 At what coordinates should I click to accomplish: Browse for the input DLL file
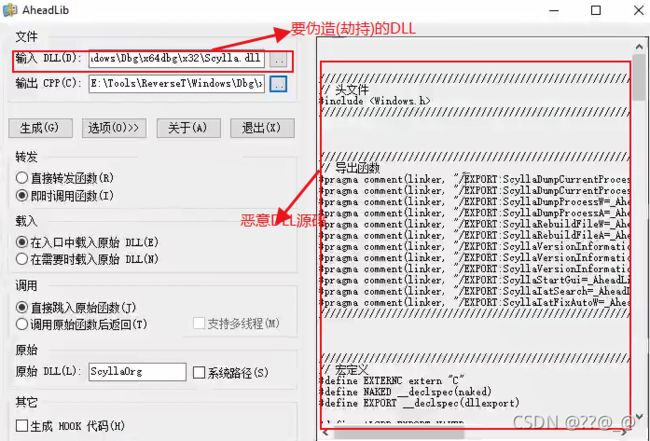(x=278, y=60)
